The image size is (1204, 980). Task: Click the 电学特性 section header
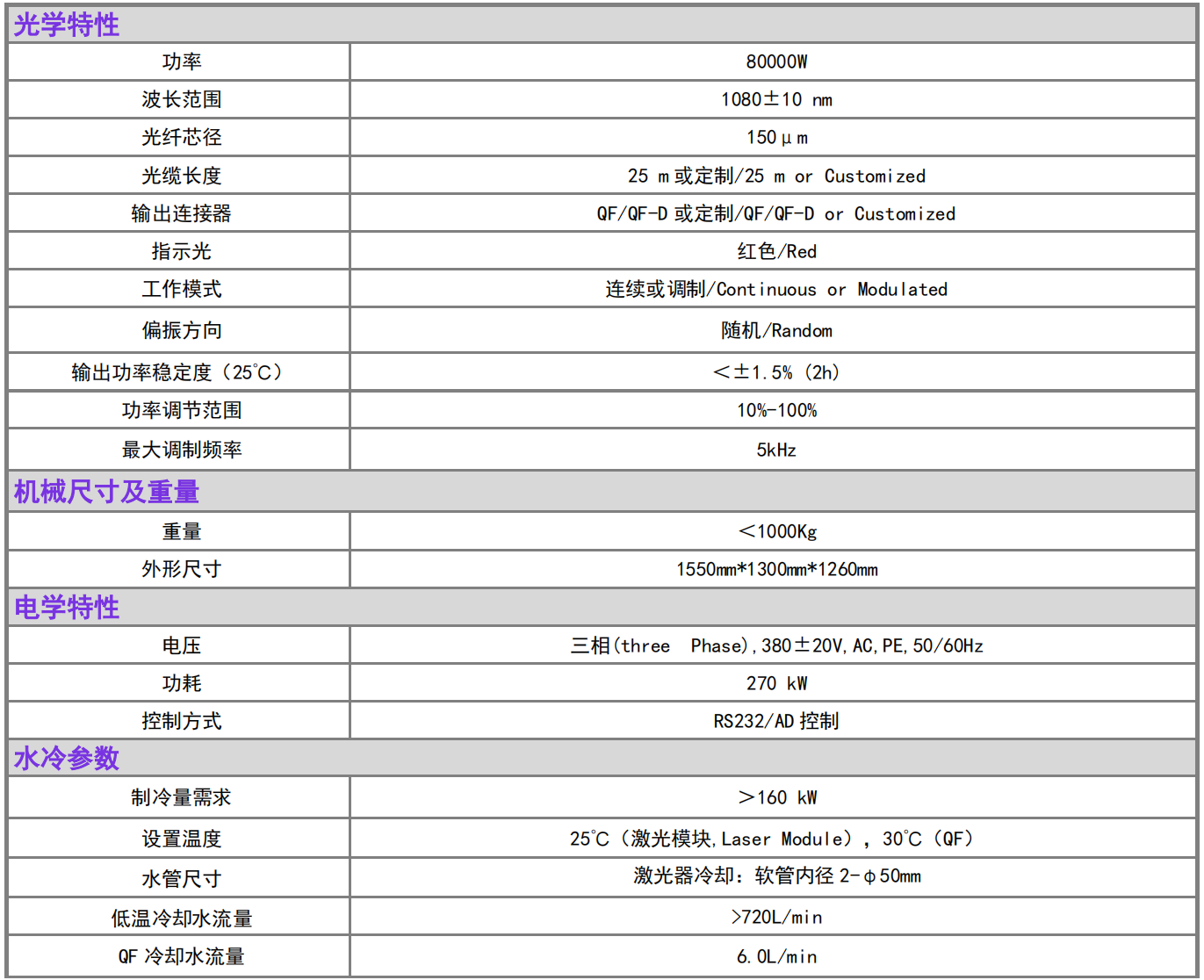click(67, 607)
